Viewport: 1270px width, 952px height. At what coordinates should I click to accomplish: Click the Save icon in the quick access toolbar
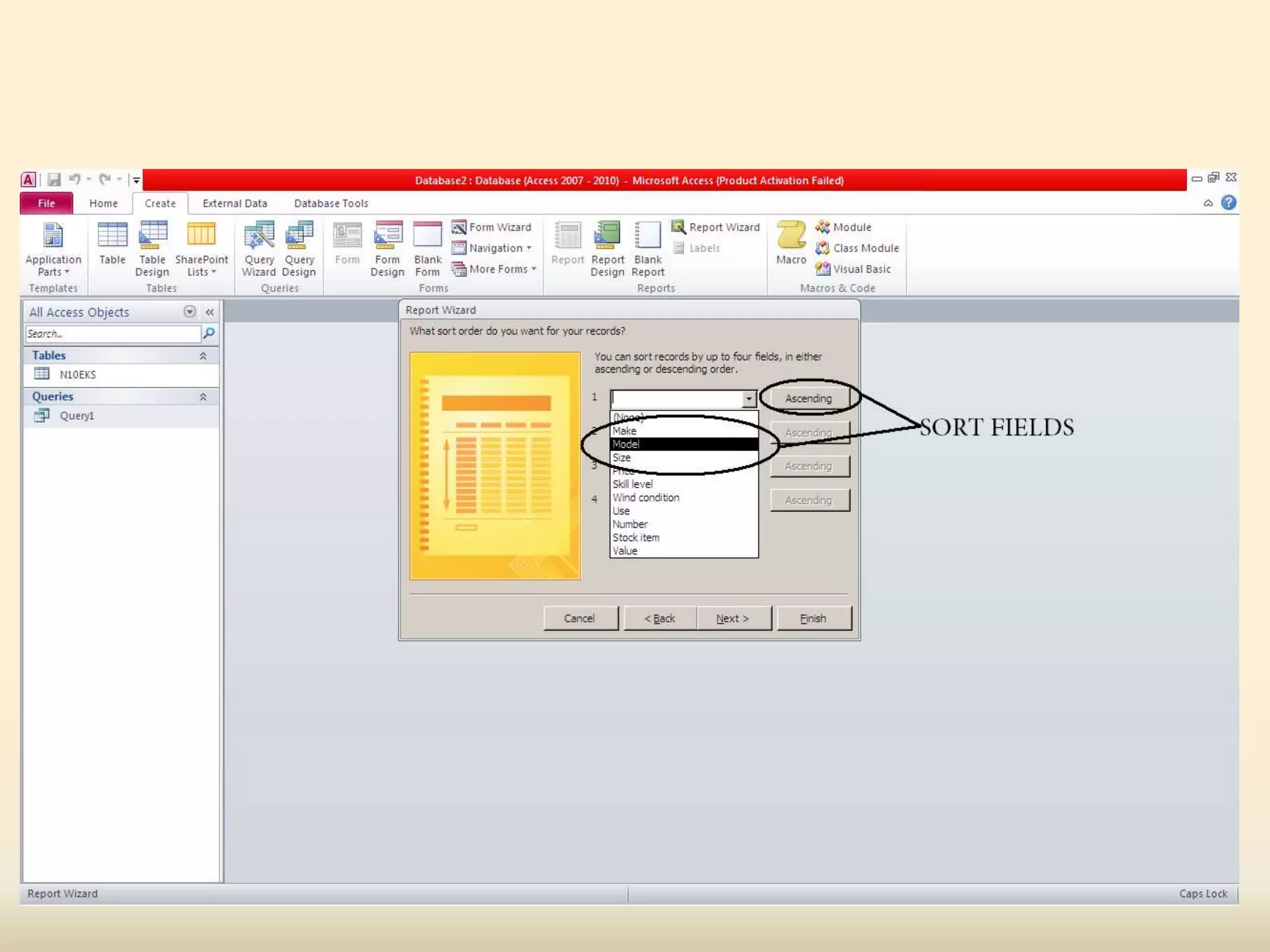(54, 180)
